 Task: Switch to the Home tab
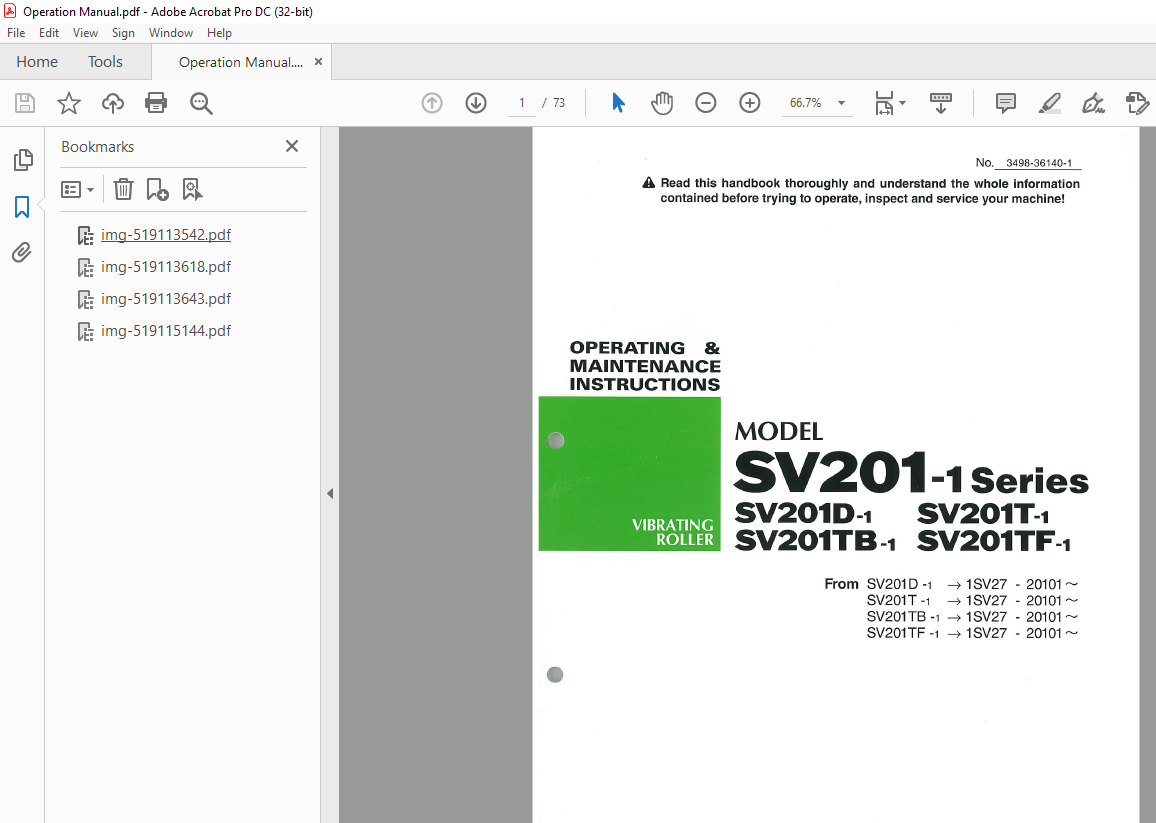[37, 62]
